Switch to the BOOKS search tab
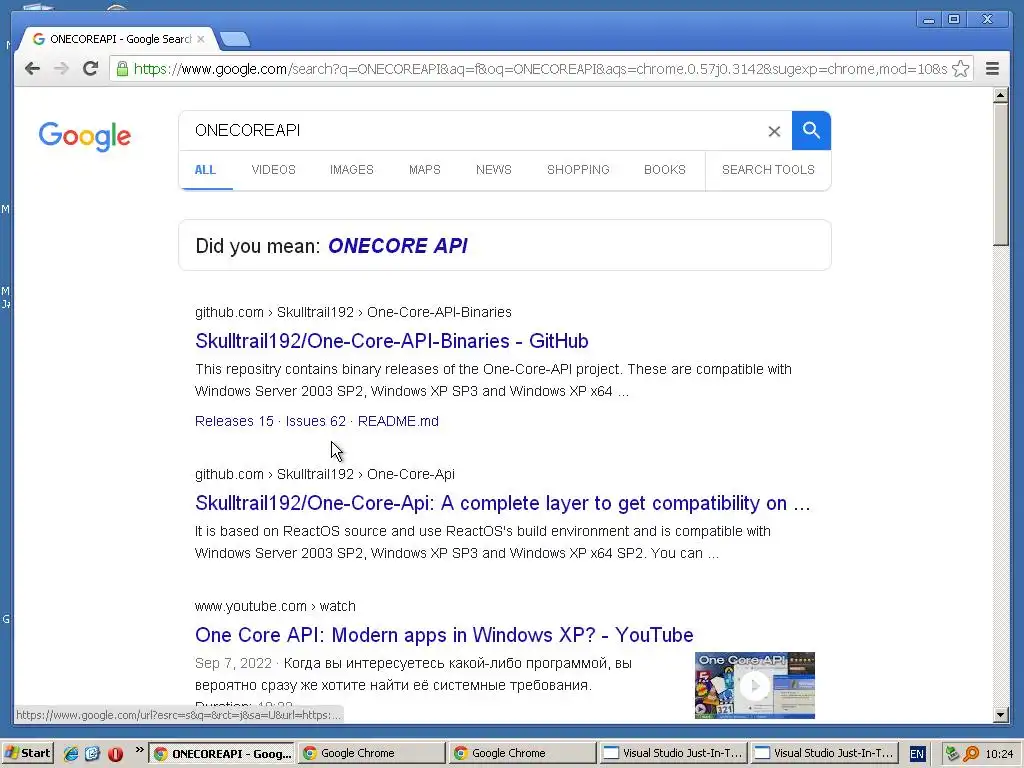 (664, 170)
